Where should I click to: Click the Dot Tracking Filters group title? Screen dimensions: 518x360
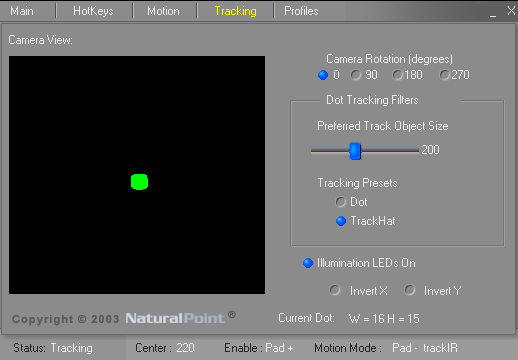[372, 100]
